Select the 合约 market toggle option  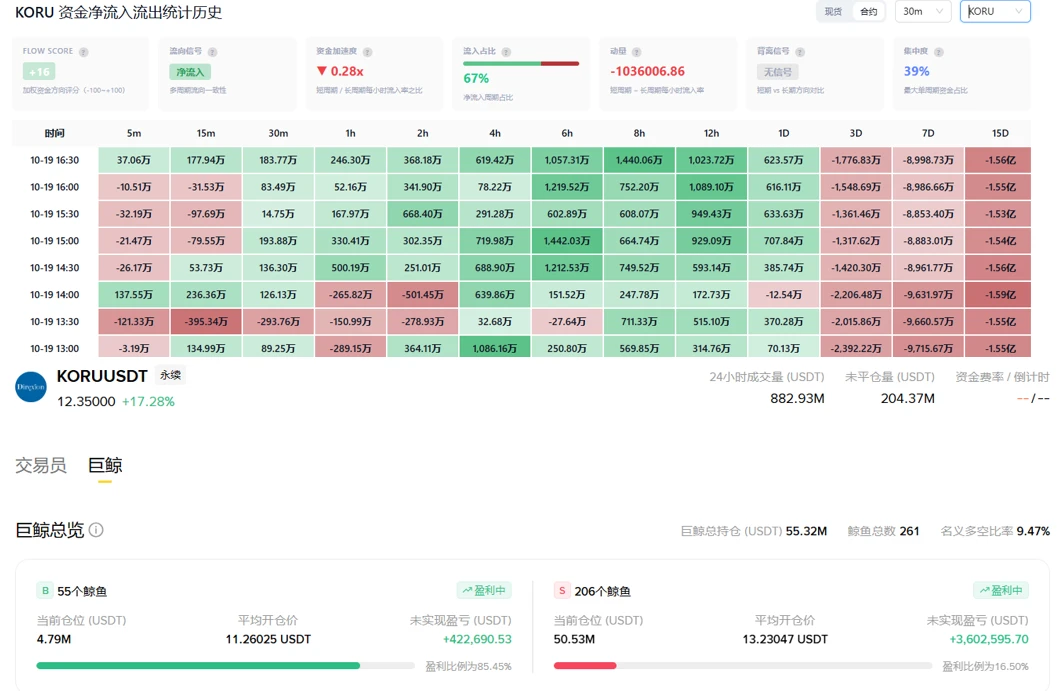(868, 12)
